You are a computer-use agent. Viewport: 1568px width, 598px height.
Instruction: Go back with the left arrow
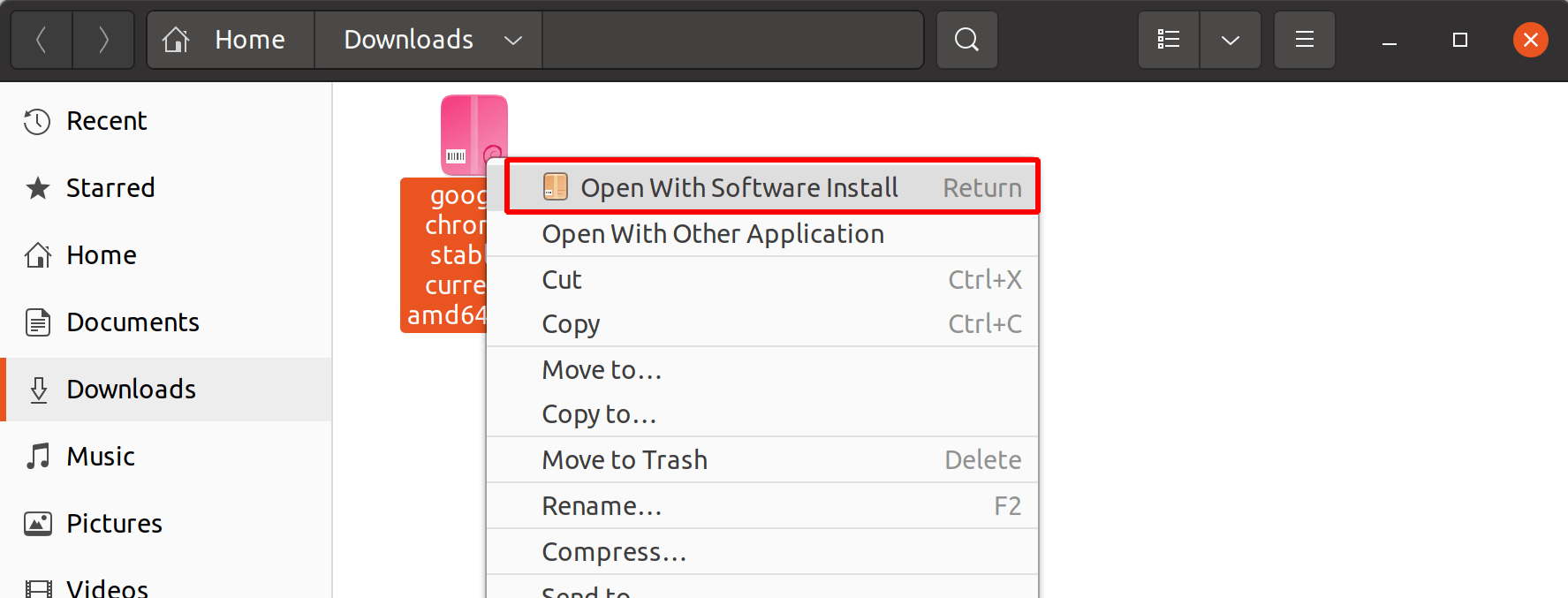click(x=41, y=40)
